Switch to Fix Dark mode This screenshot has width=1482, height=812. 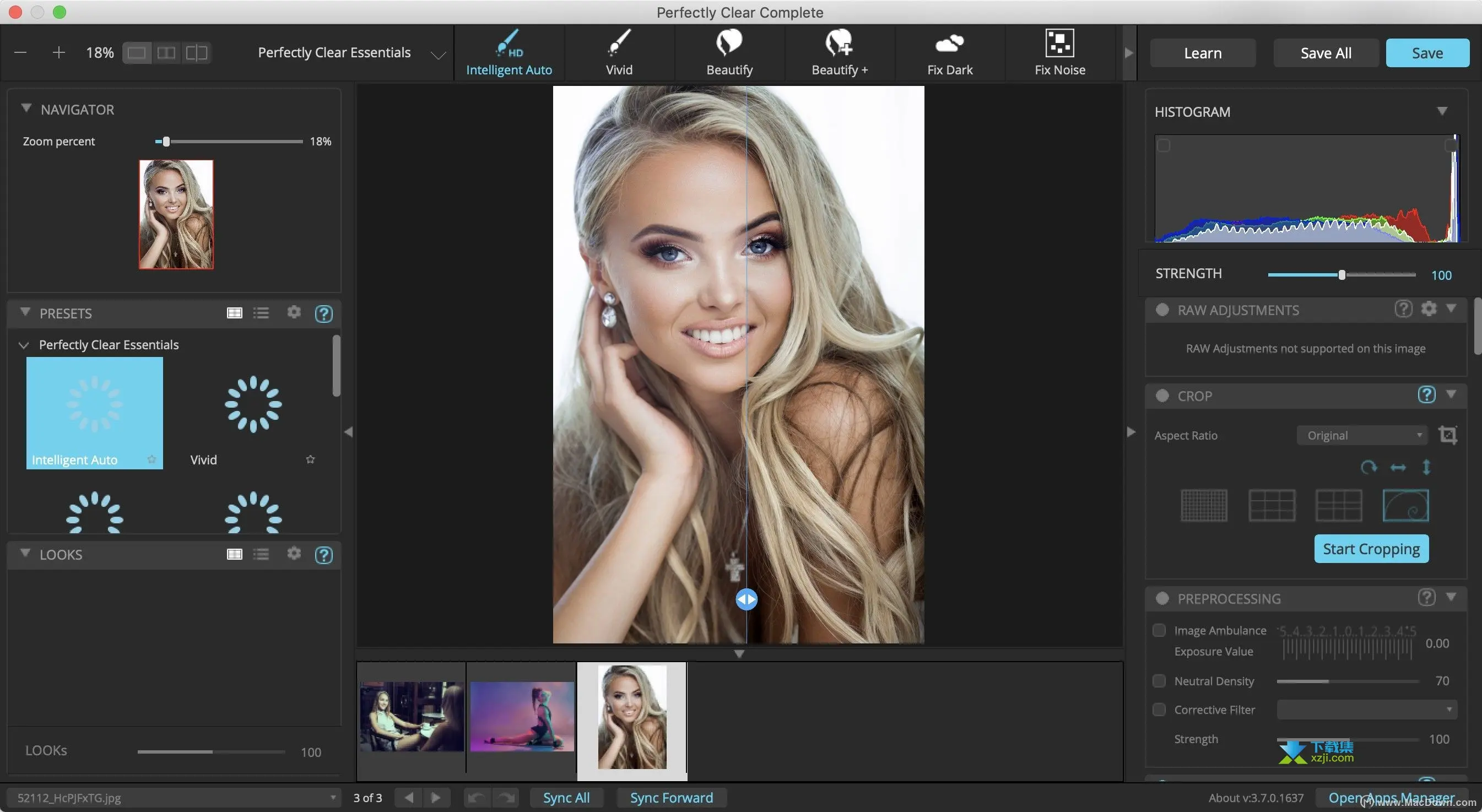click(x=949, y=52)
